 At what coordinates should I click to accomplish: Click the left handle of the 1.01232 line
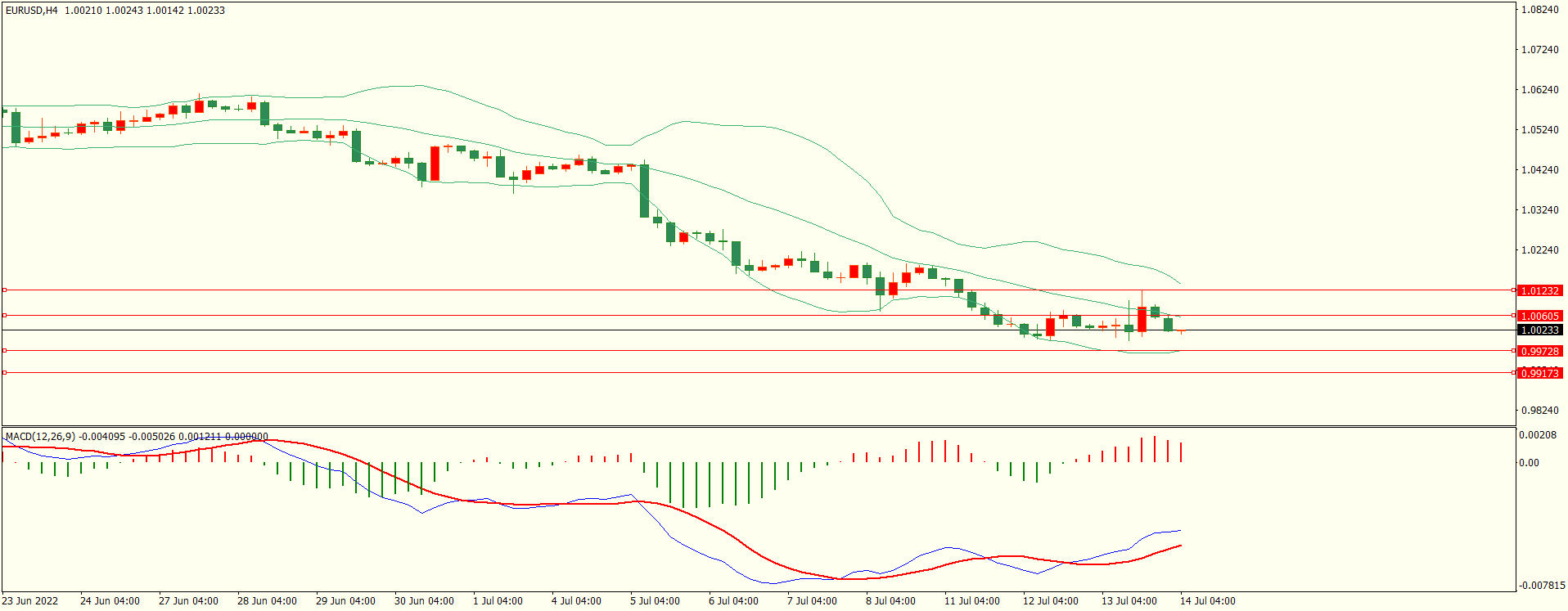pyautogui.click(x=4, y=290)
